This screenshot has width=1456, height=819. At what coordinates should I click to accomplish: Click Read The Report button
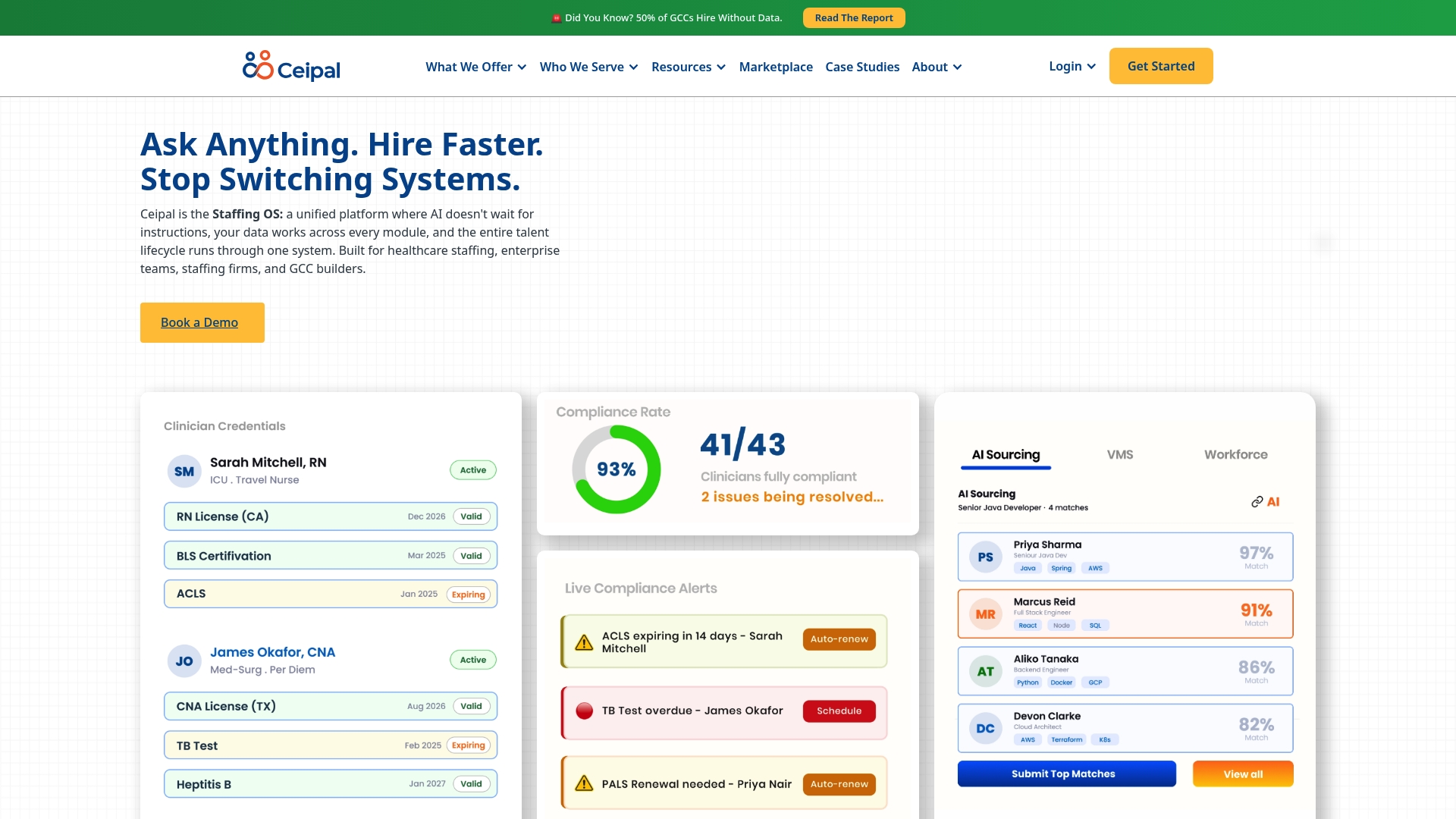pyautogui.click(x=853, y=17)
